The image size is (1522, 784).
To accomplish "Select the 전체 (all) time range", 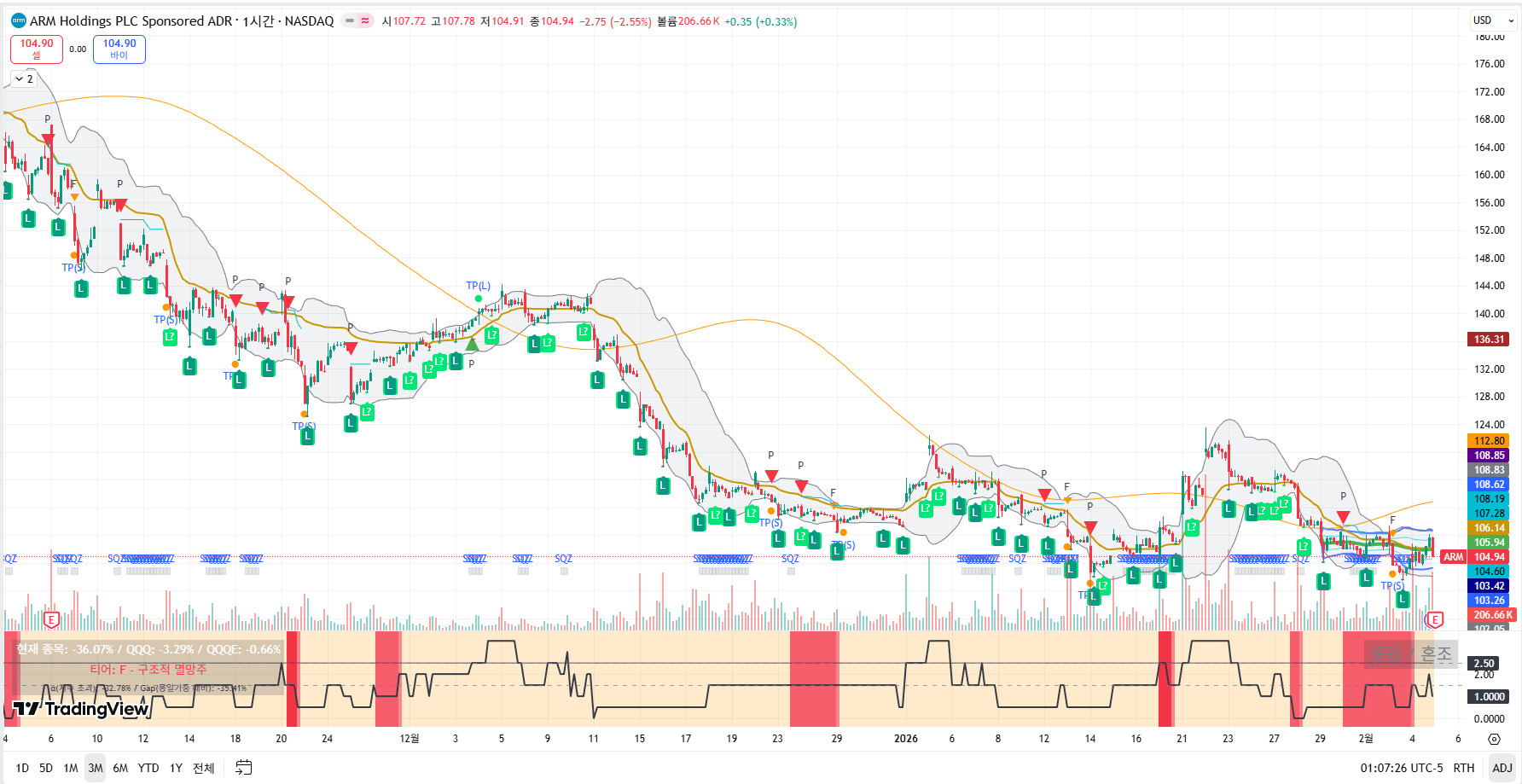I will [204, 768].
